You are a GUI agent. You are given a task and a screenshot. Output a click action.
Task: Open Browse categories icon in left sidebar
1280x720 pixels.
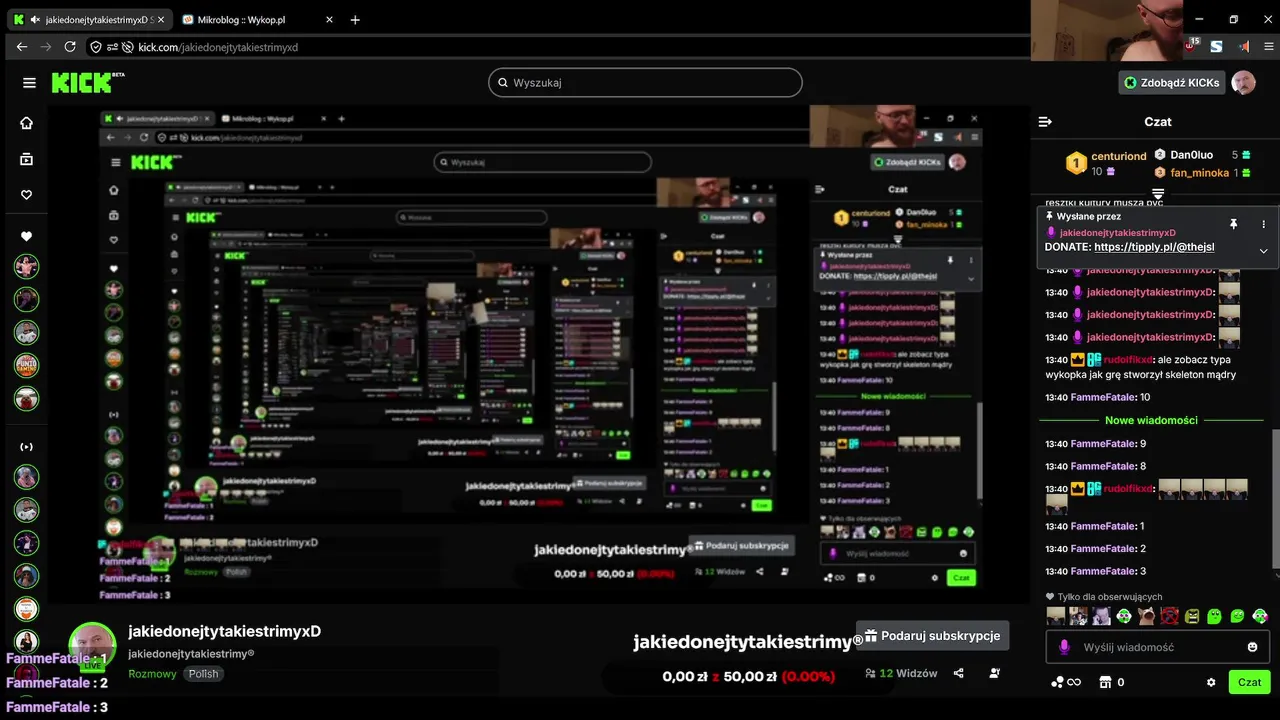(27, 159)
